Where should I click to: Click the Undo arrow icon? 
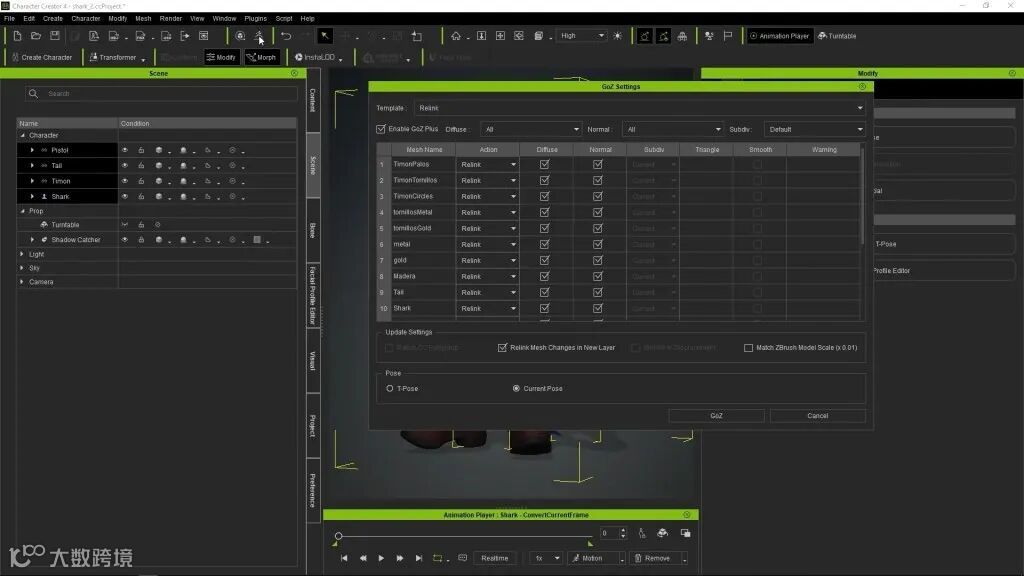tap(286, 36)
